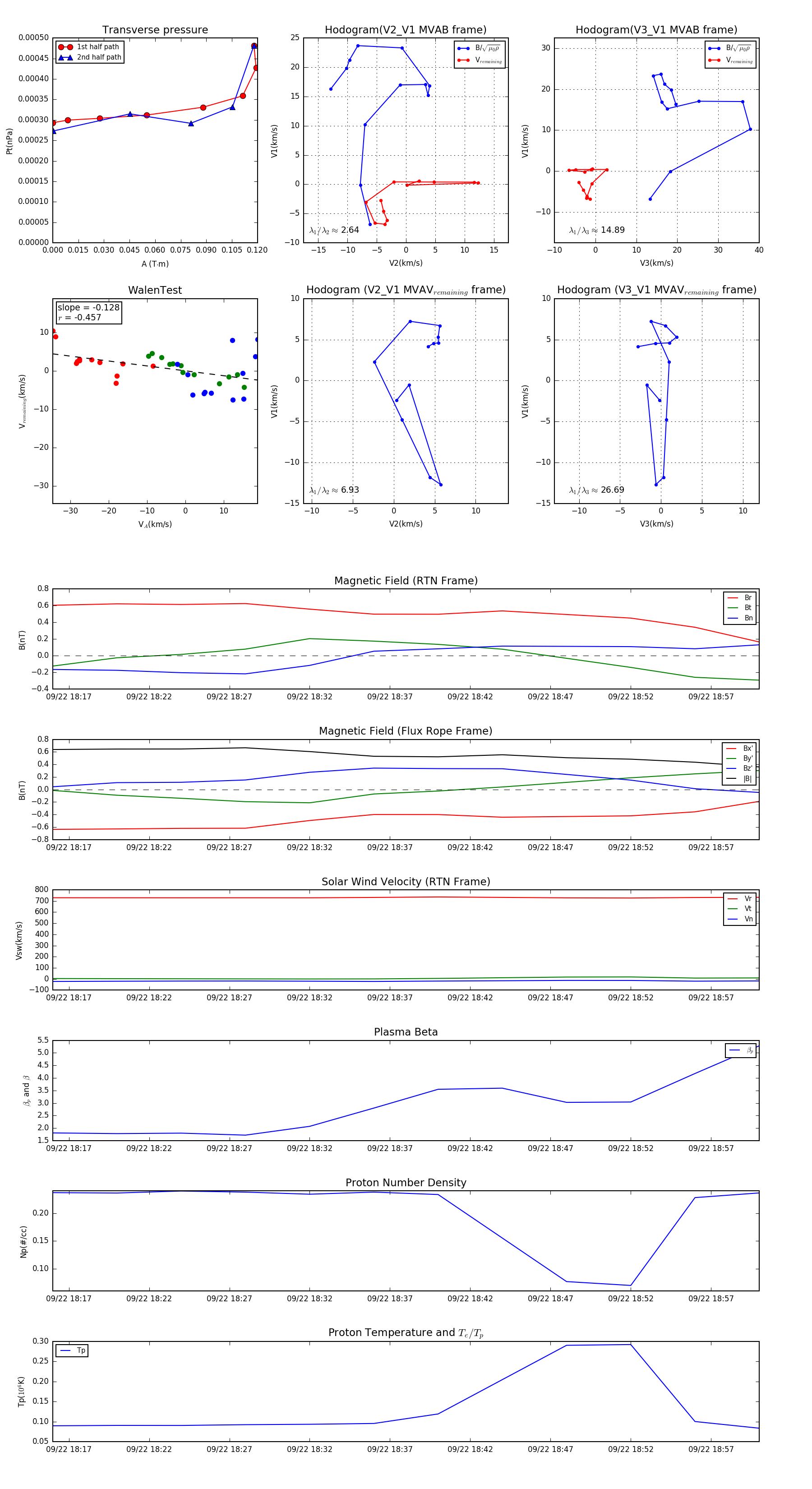812x1489 pixels.
Task: Click the 'Vn' legend entry
Action: tap(740, 919)
